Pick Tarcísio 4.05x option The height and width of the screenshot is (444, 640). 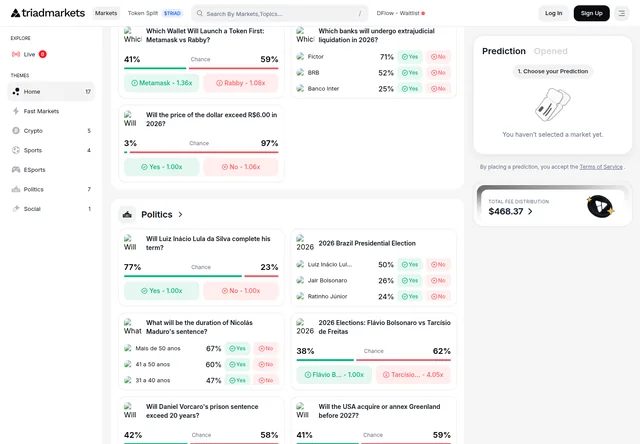pyautogui.click(x=413, y=375)
